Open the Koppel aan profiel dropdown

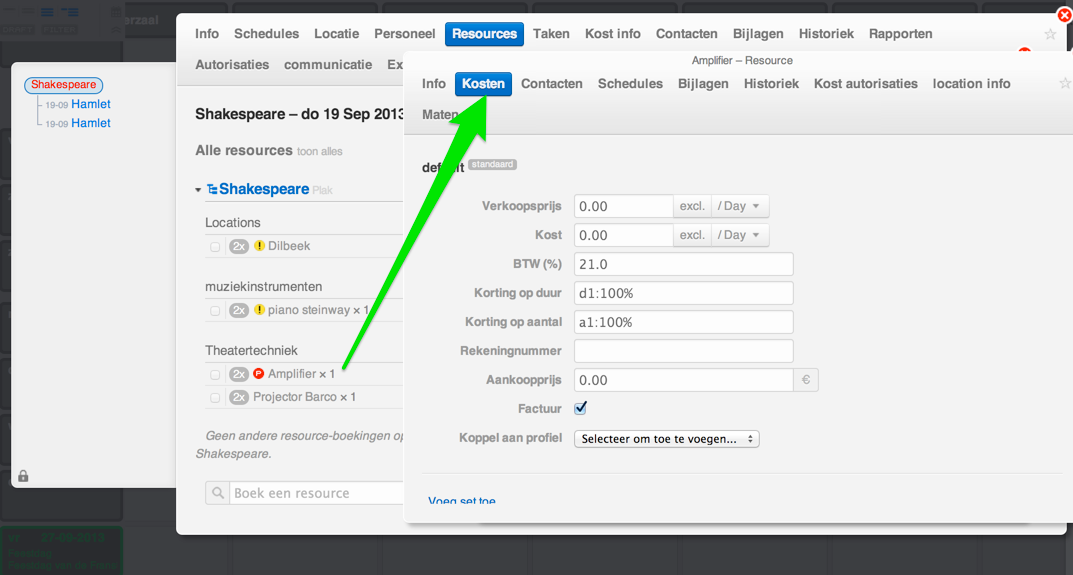click(x=666, y=438)
